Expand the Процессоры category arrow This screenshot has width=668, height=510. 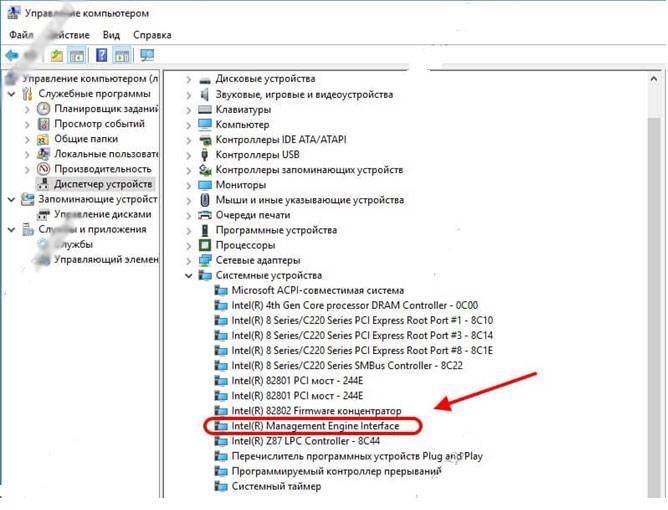[189, 246]
